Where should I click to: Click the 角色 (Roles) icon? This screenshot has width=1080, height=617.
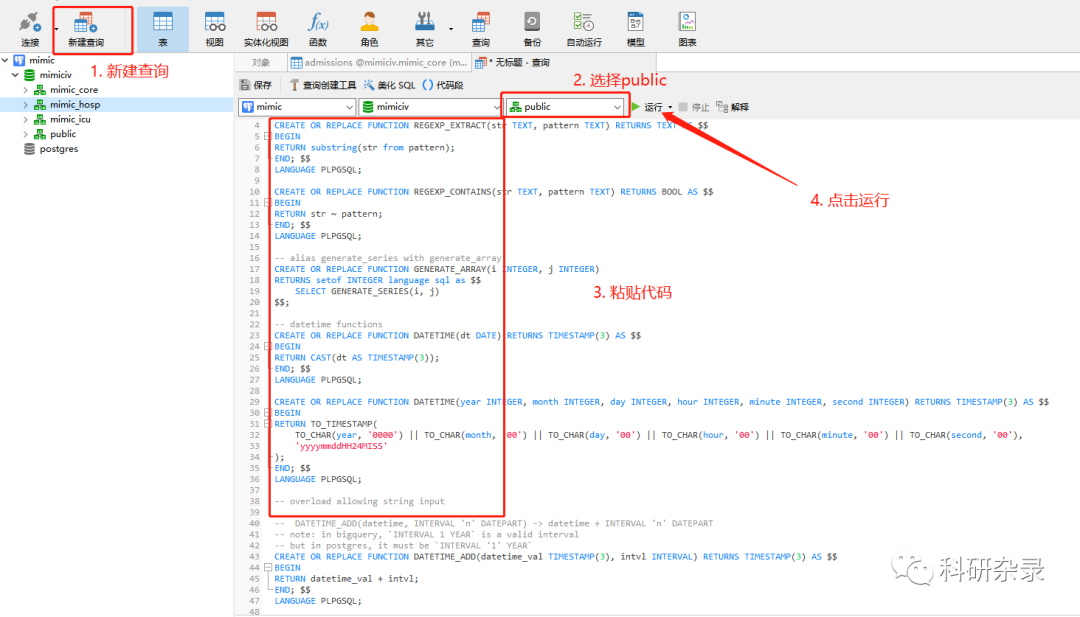pos(368,27)
